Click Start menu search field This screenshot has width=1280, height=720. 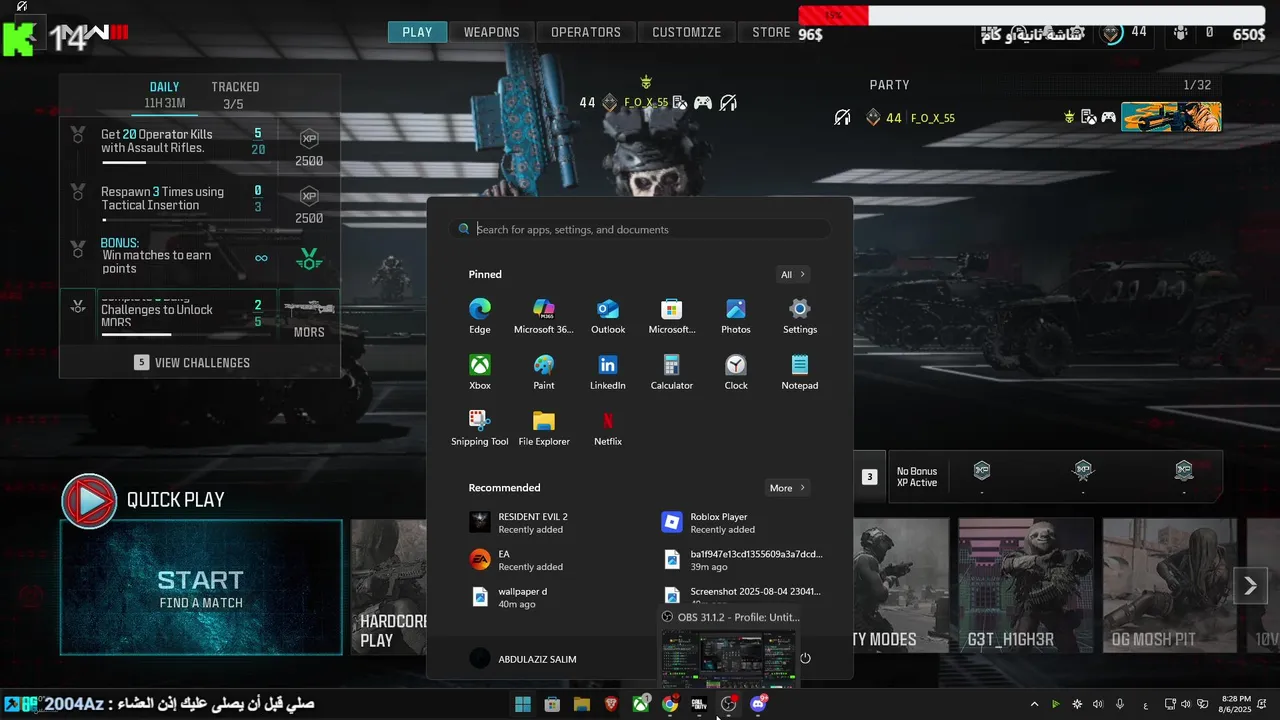[x=640, y=229]
